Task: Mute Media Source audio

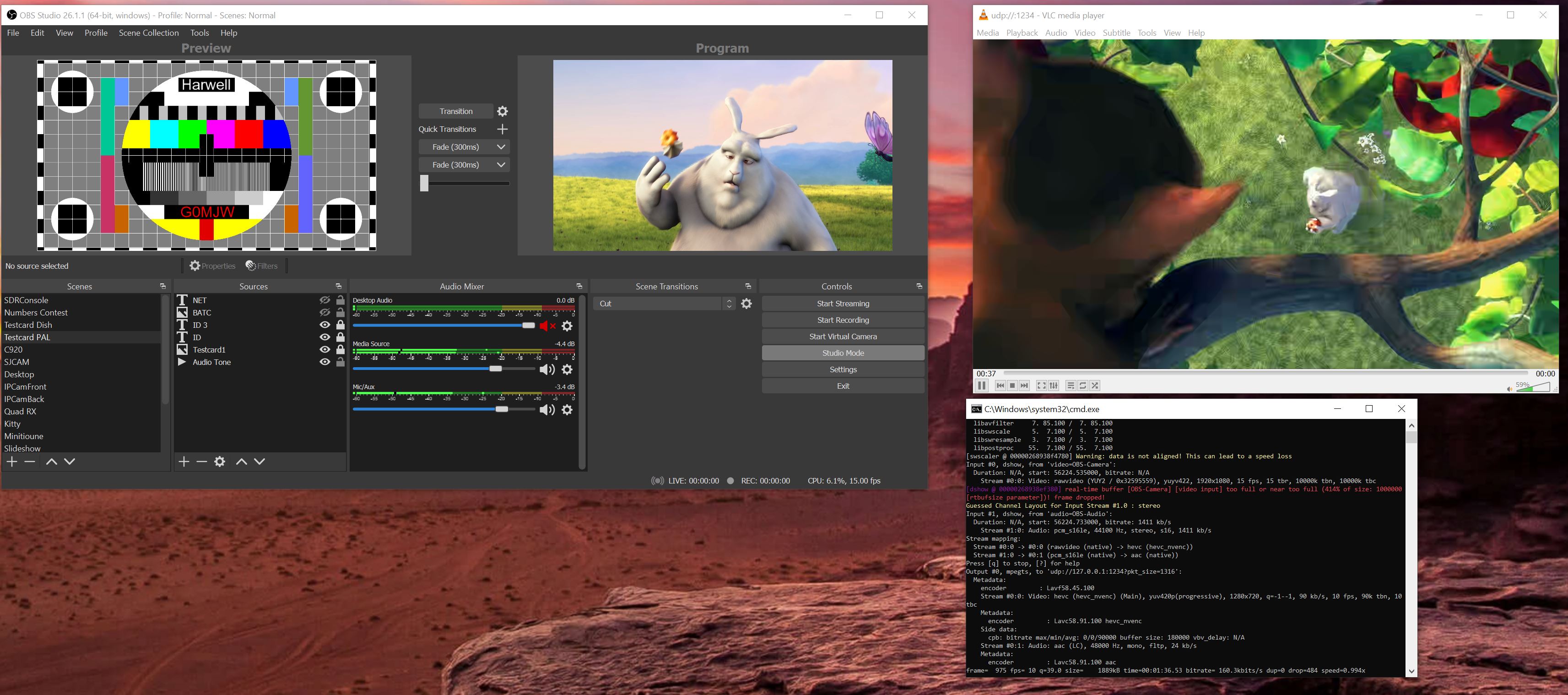Action: pos(547,370)
